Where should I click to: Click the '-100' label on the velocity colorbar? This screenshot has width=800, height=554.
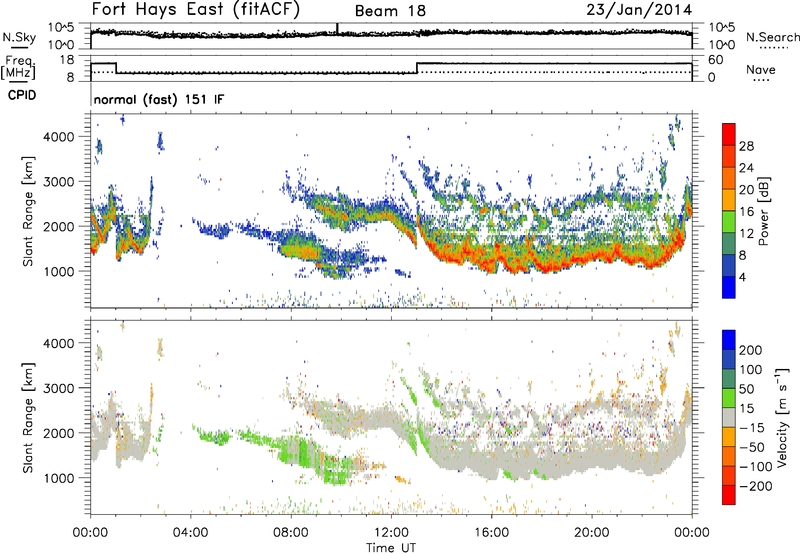point(755,467)
